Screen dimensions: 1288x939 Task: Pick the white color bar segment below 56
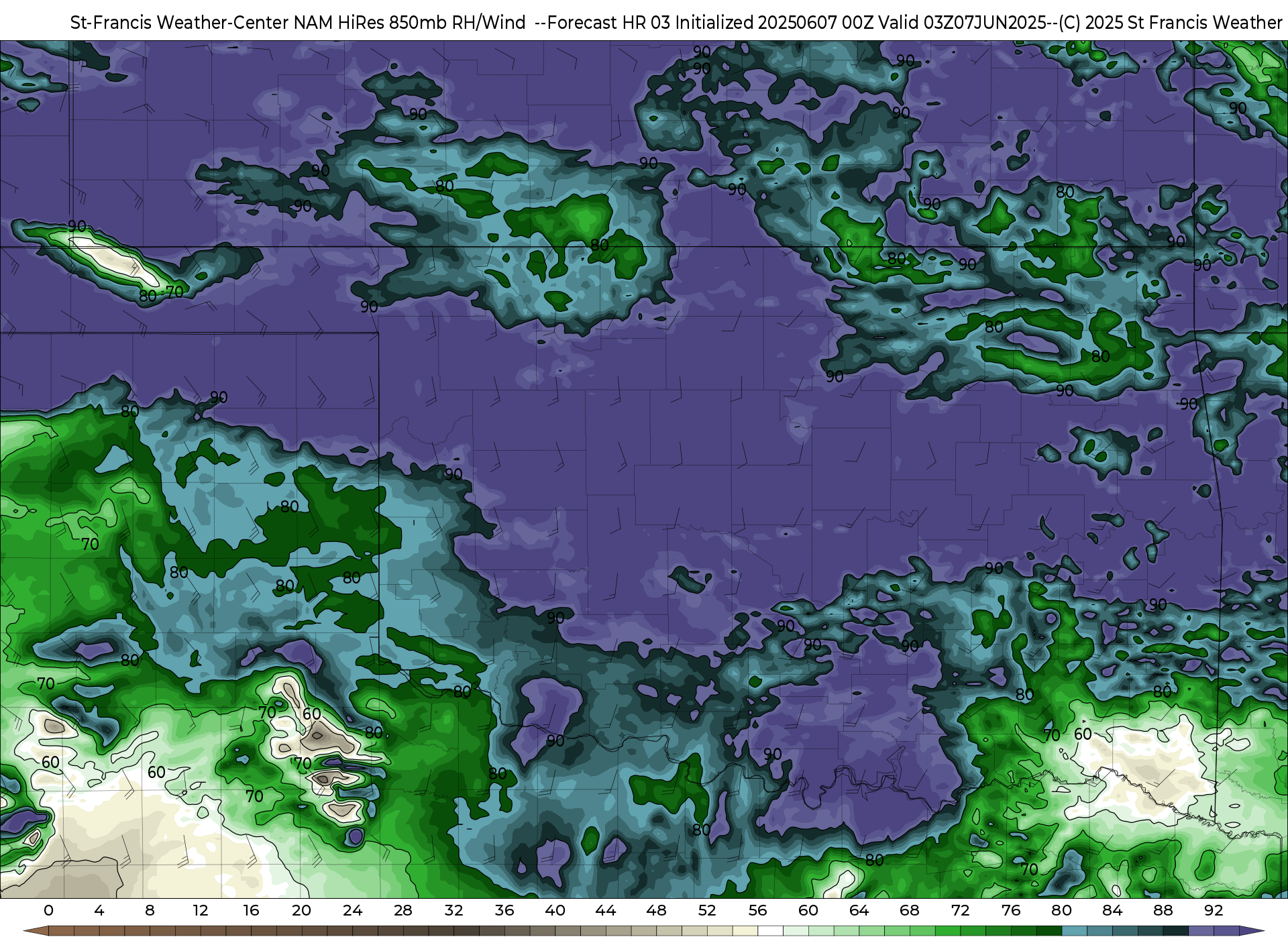point(770,931)
